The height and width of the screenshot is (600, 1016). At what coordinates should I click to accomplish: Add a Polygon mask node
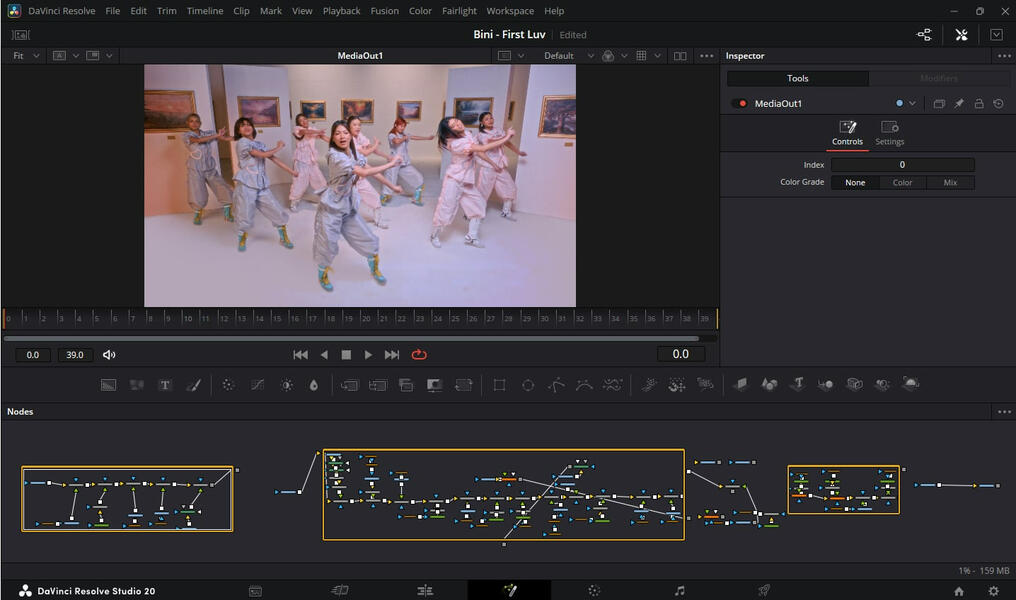556,384
